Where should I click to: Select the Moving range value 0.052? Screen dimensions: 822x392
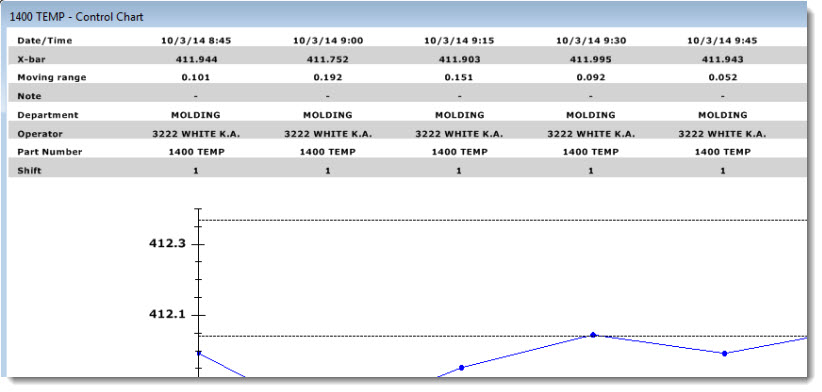(x=723, y=78)
